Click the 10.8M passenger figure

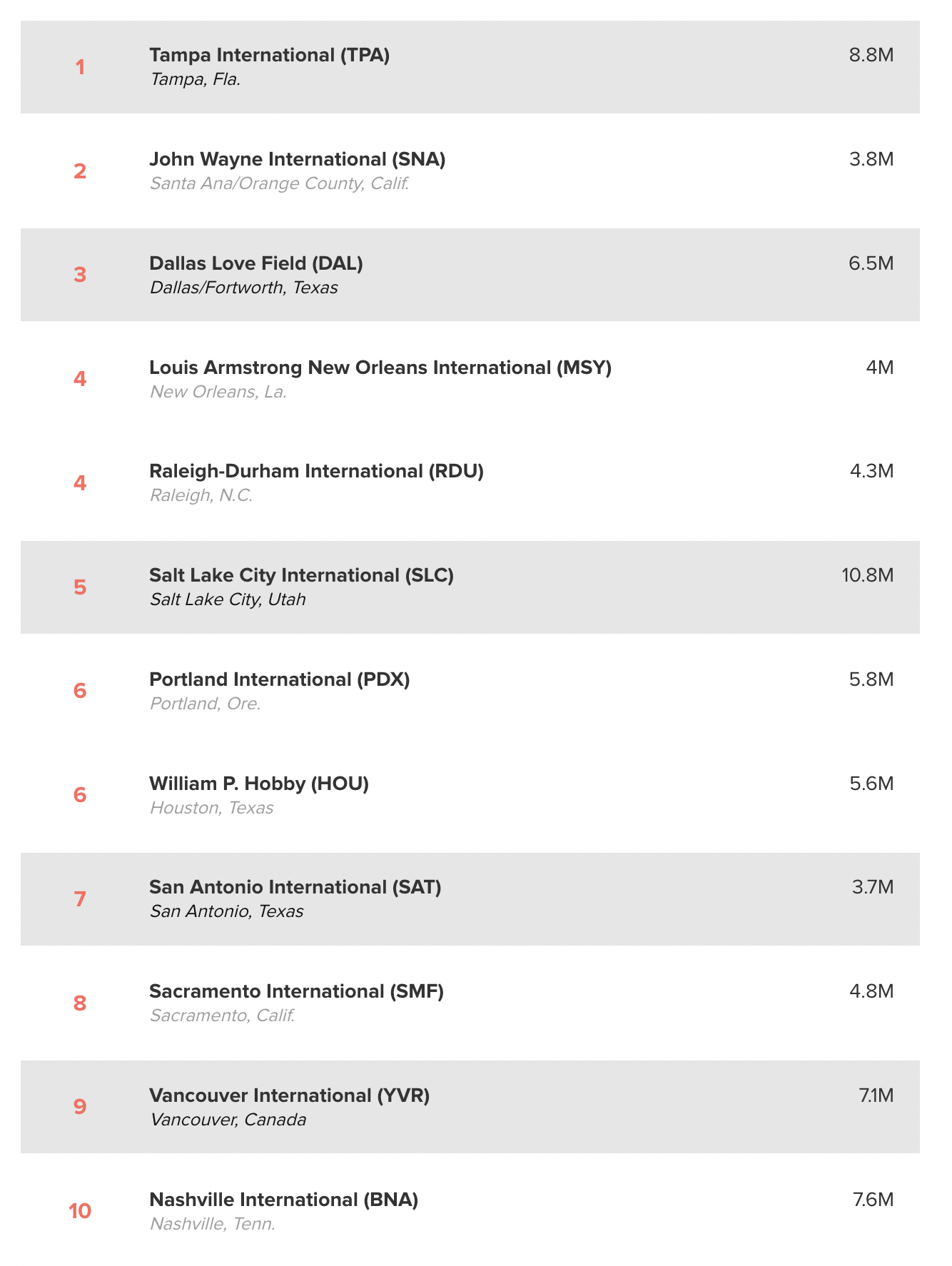pos(867,575)
